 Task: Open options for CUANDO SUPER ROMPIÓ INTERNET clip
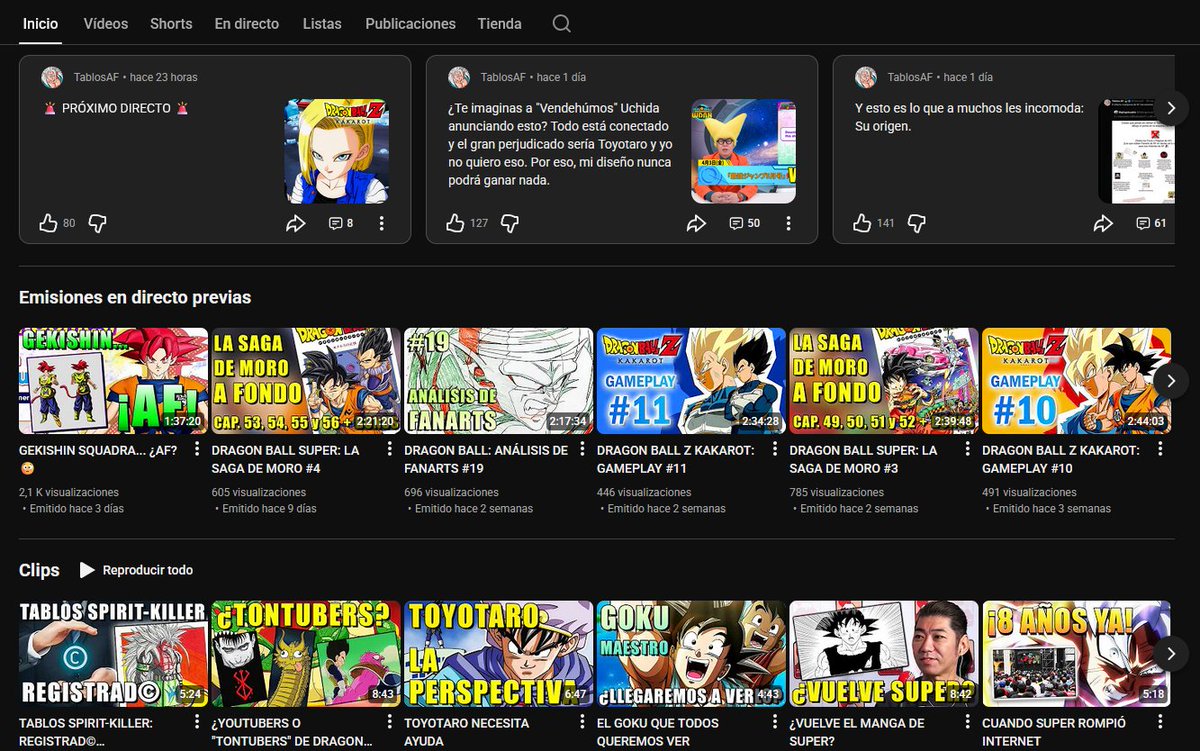coord(1161,722)
